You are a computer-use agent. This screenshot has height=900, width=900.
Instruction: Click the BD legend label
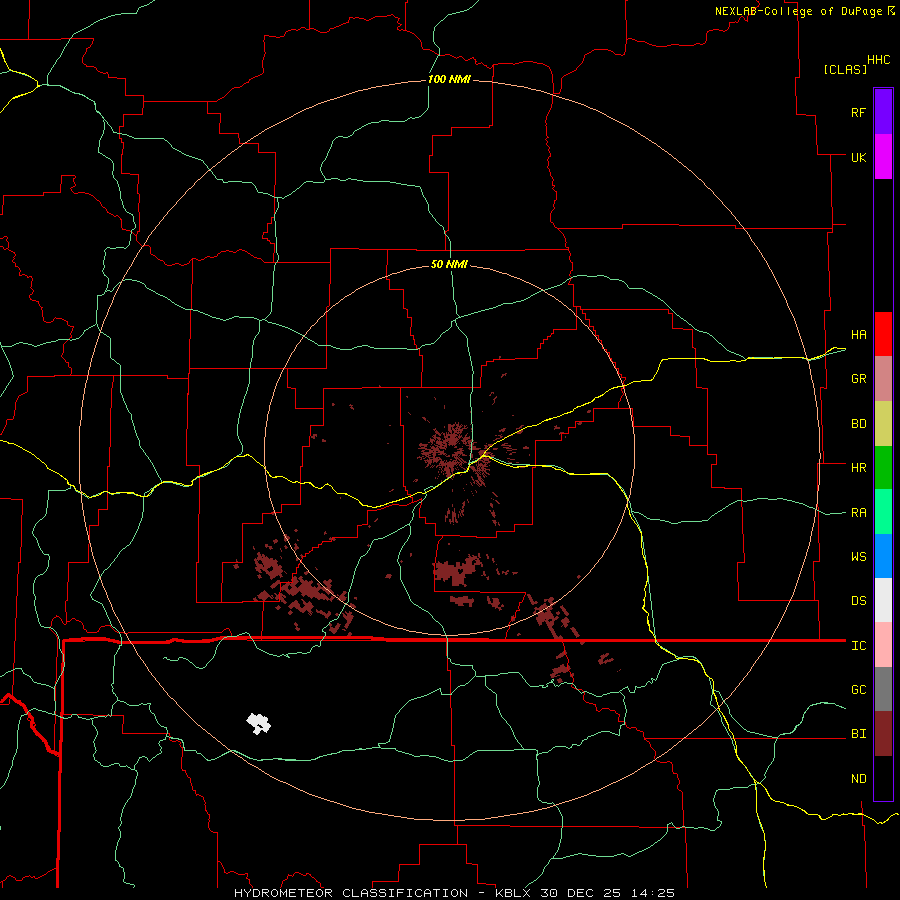click(x=858, y=424)
